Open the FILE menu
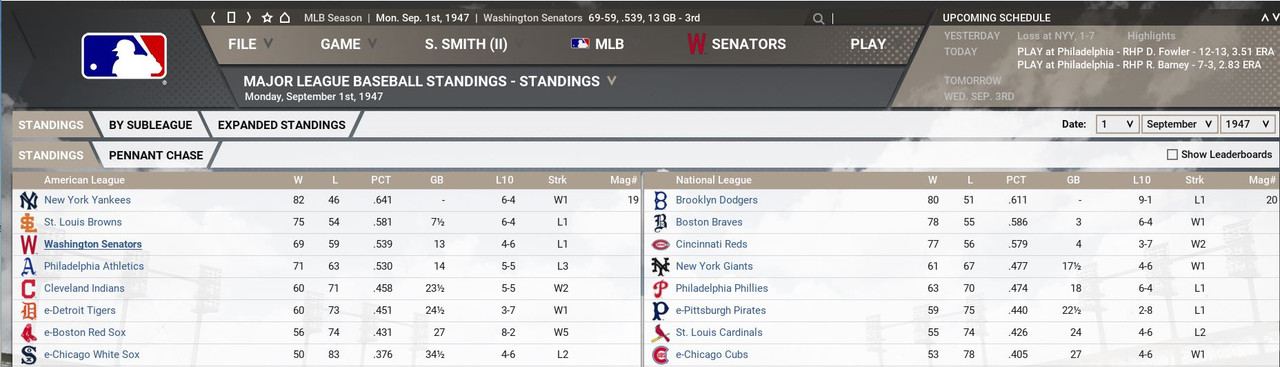Viewport: 1280px width, 367px height. 251,44
